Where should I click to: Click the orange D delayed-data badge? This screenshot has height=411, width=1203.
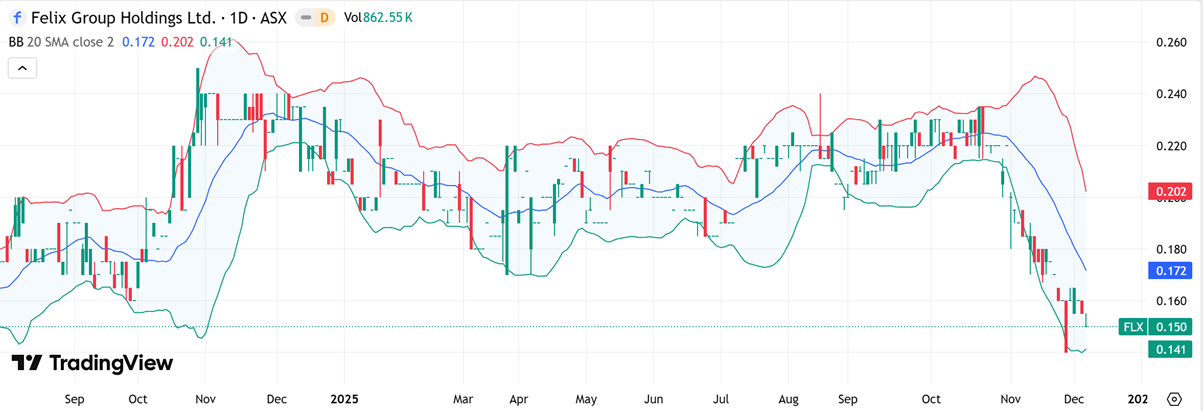point(324,18)
